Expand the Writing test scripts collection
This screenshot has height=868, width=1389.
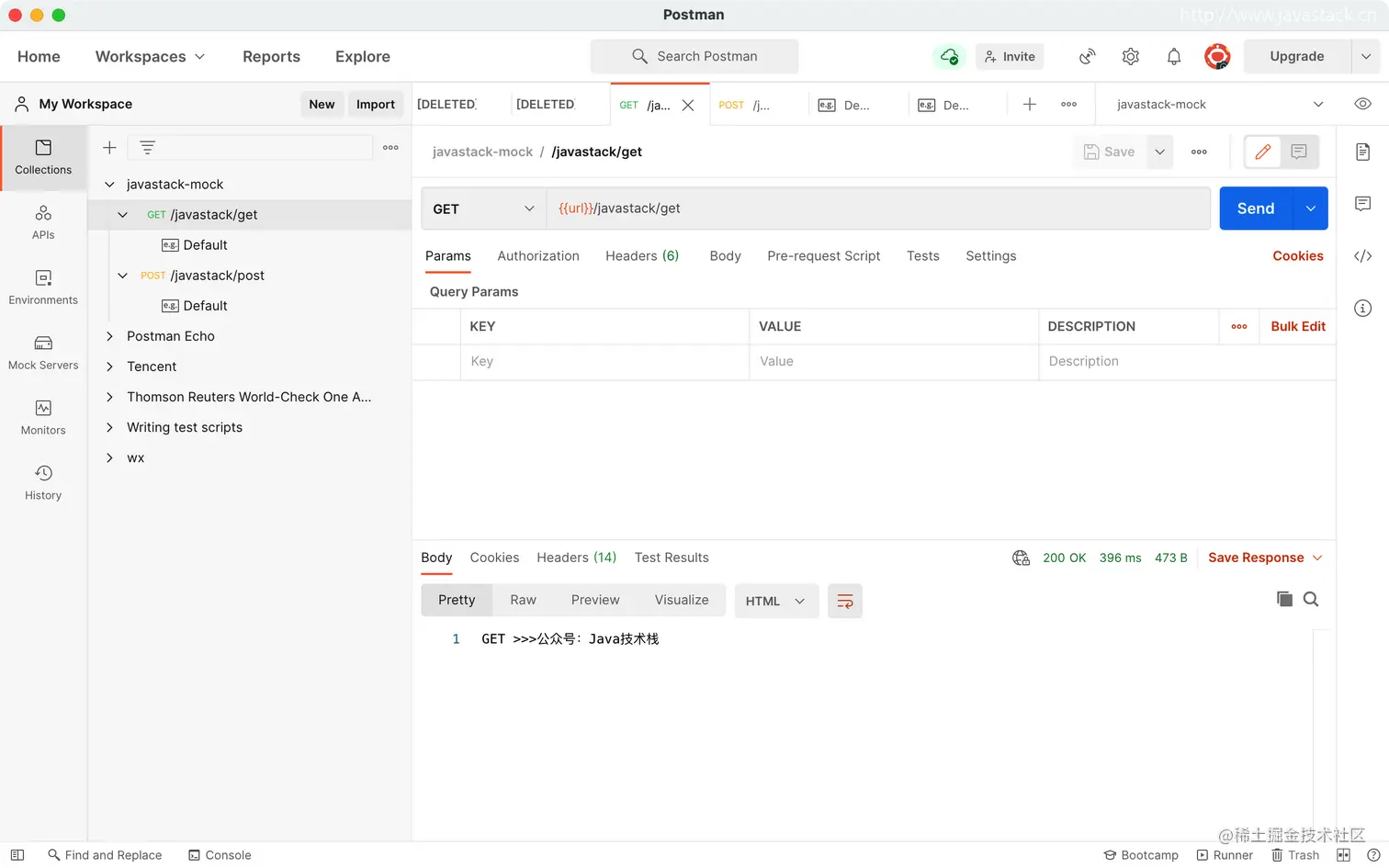click(109, 427)
